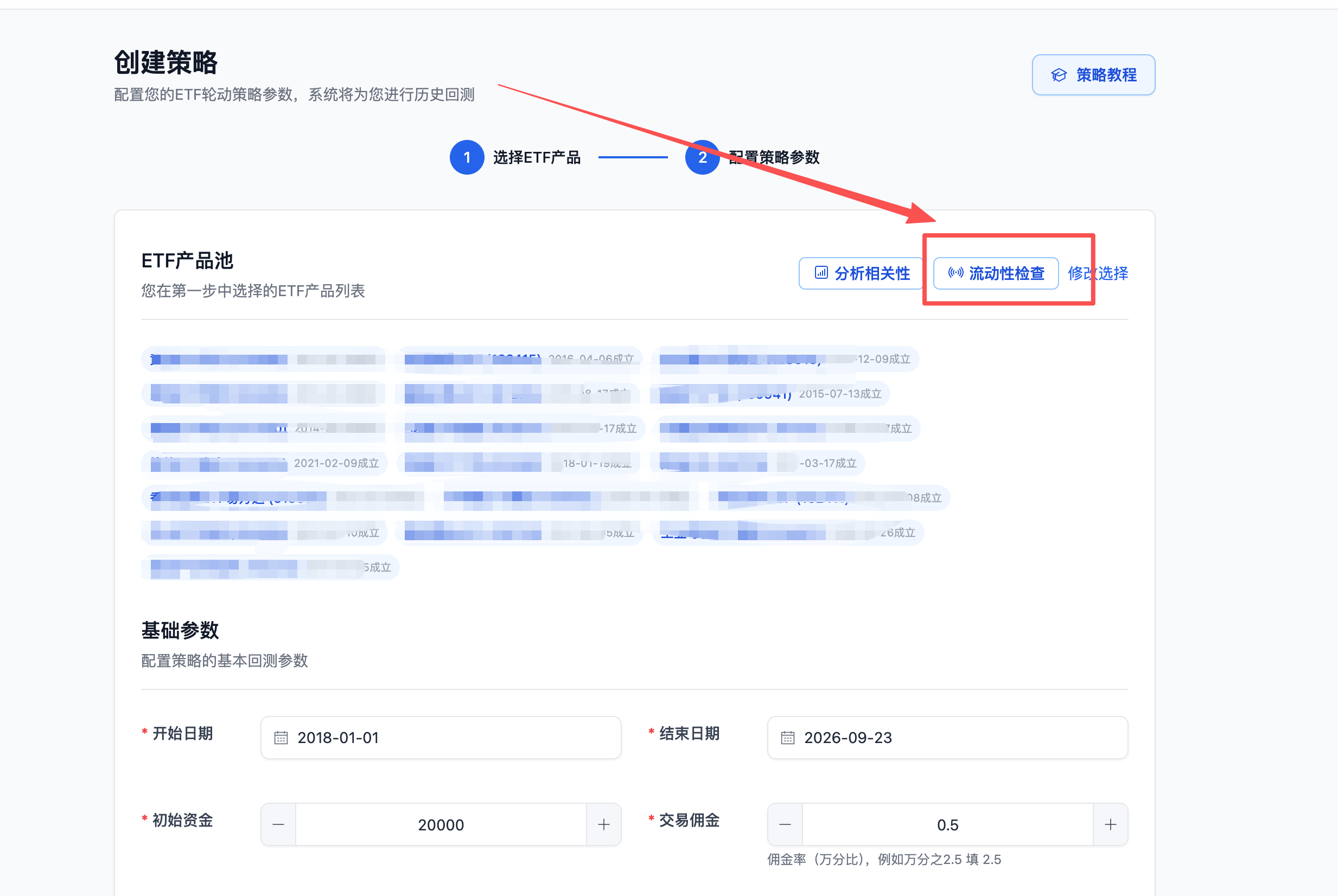Open calendar icon in 开始日期 field
This screenshot has width=1338, height=896.
281,738
